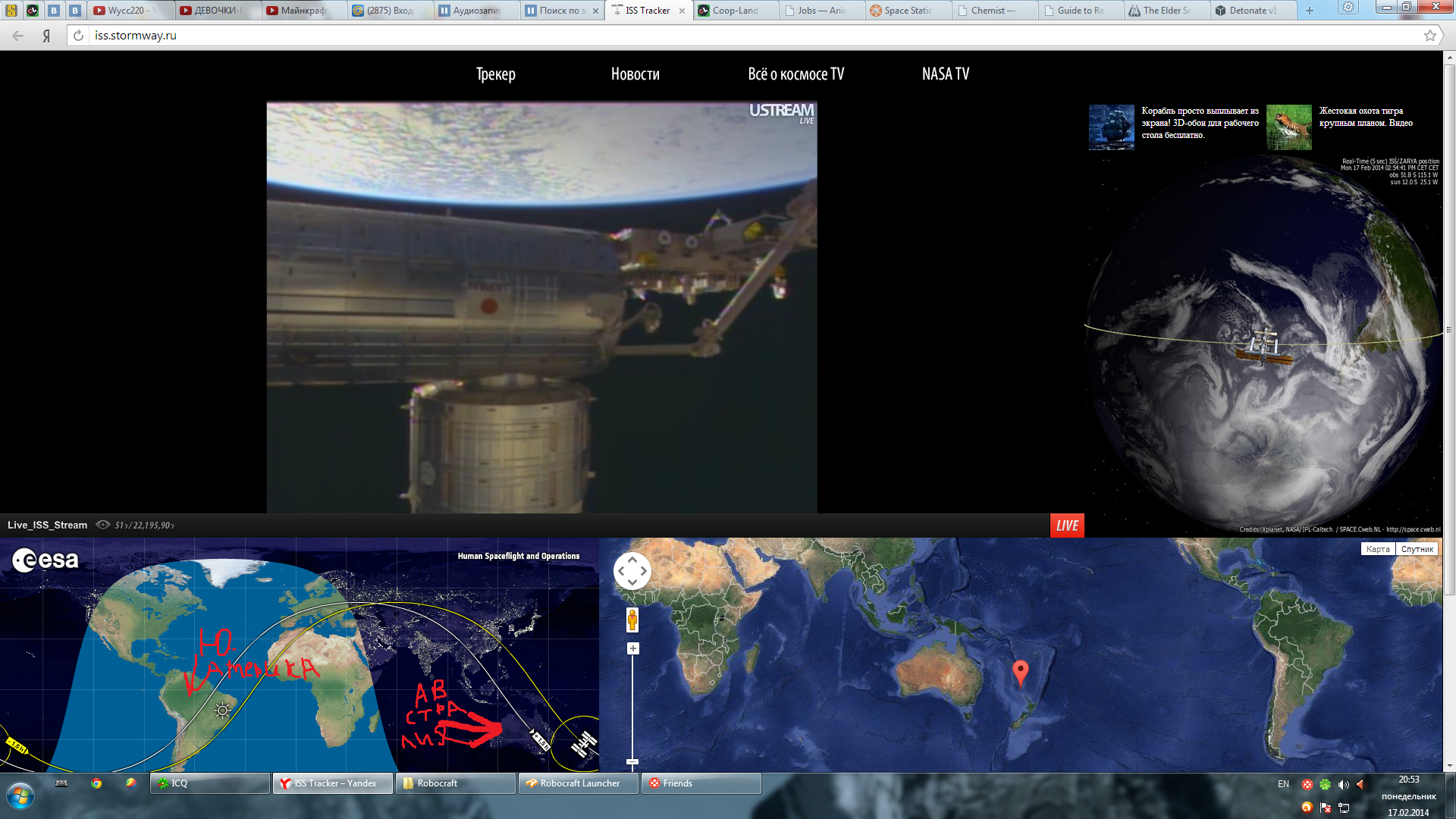
Task: Switch to the Chemist tab
Action: tap(995, 11)
